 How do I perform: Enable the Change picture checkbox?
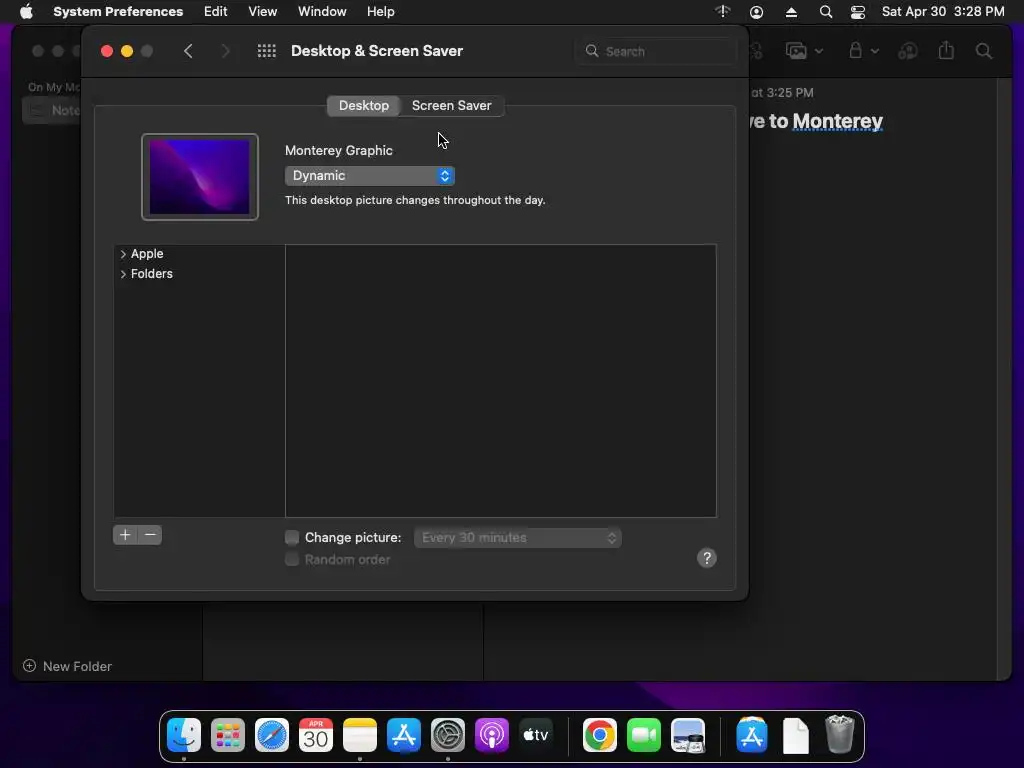click(292, 537)
